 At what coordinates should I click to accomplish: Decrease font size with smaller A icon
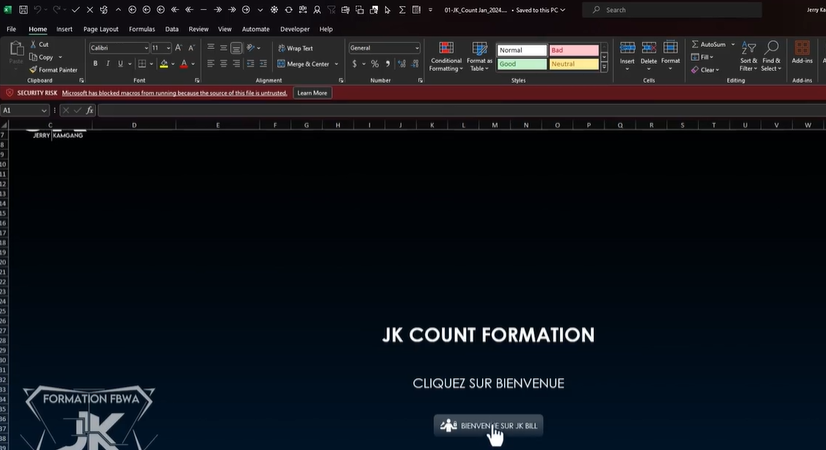point(191,48)
